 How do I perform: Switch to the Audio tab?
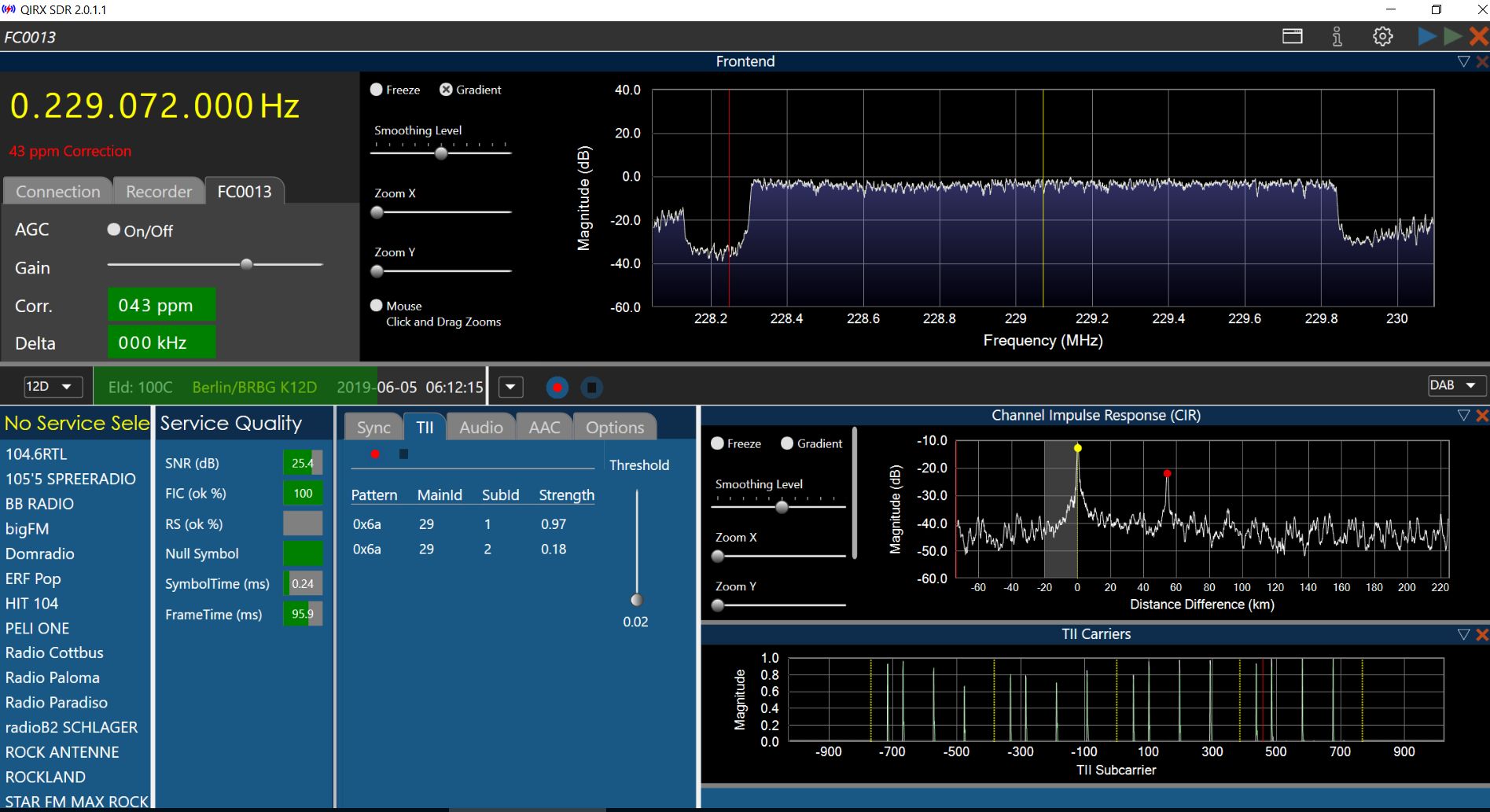(480, 428)
